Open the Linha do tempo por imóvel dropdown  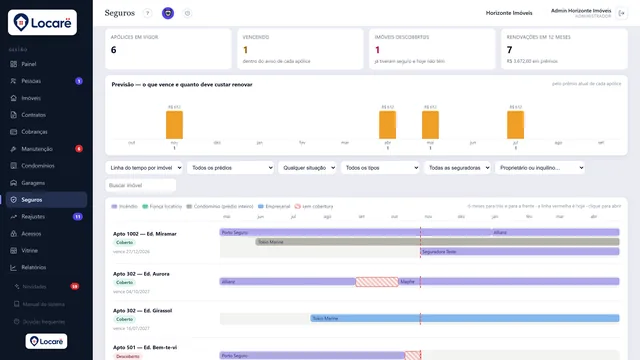(144, 168)
